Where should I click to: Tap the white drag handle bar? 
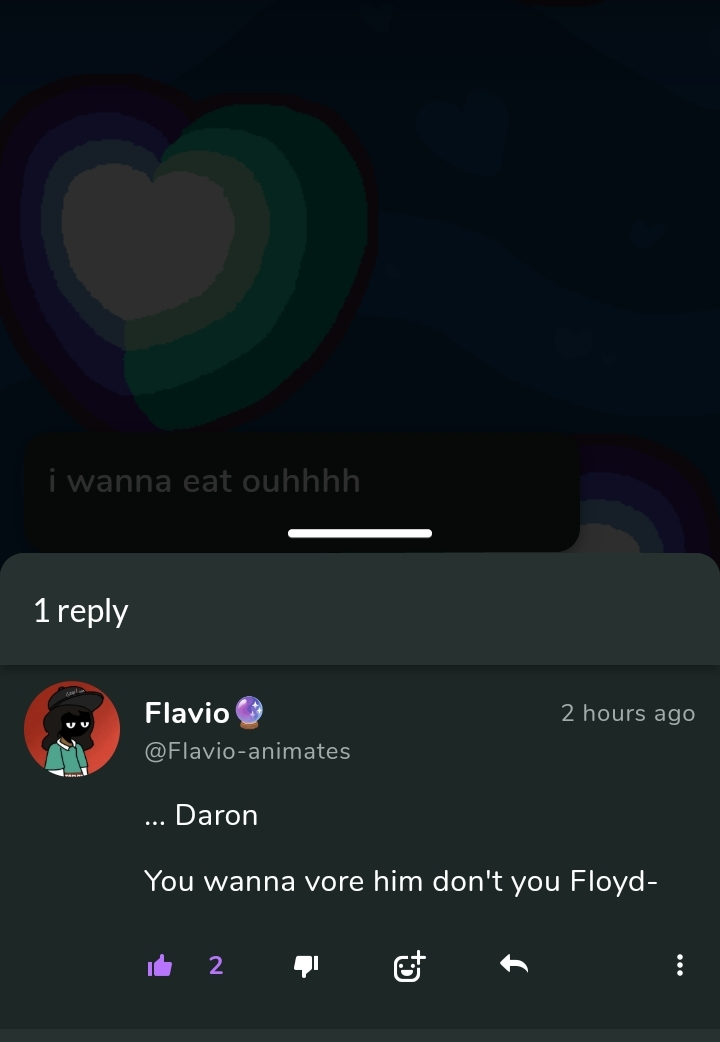(360, 533)
